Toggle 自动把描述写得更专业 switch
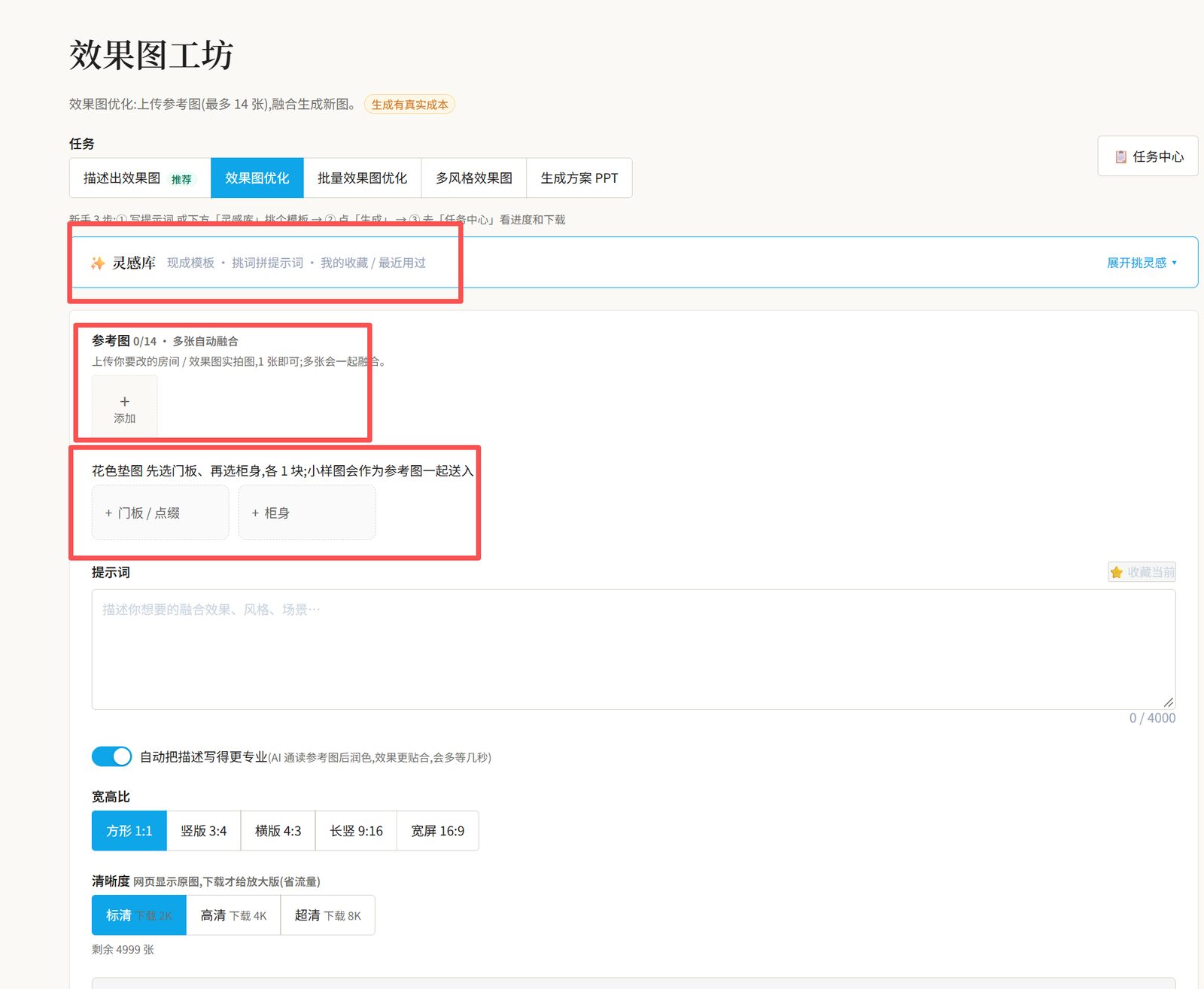This screenshot has height=989, width=1204. [x=111, y=756]
